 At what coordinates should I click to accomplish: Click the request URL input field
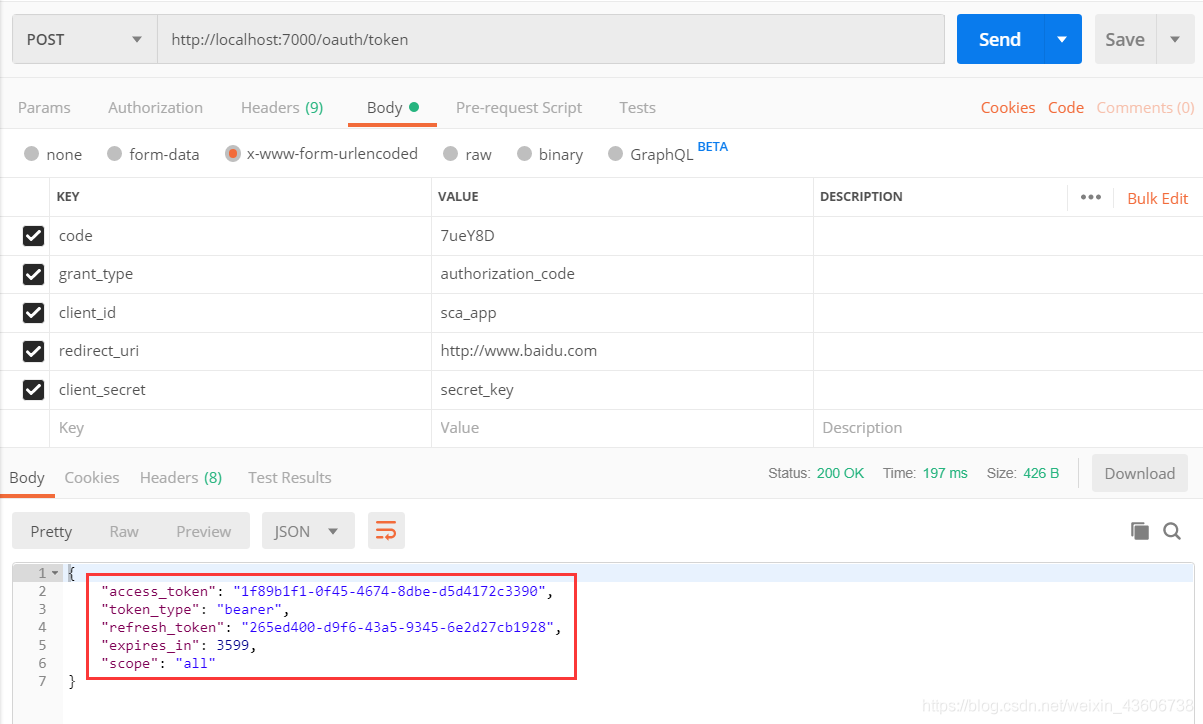point(551,39)
